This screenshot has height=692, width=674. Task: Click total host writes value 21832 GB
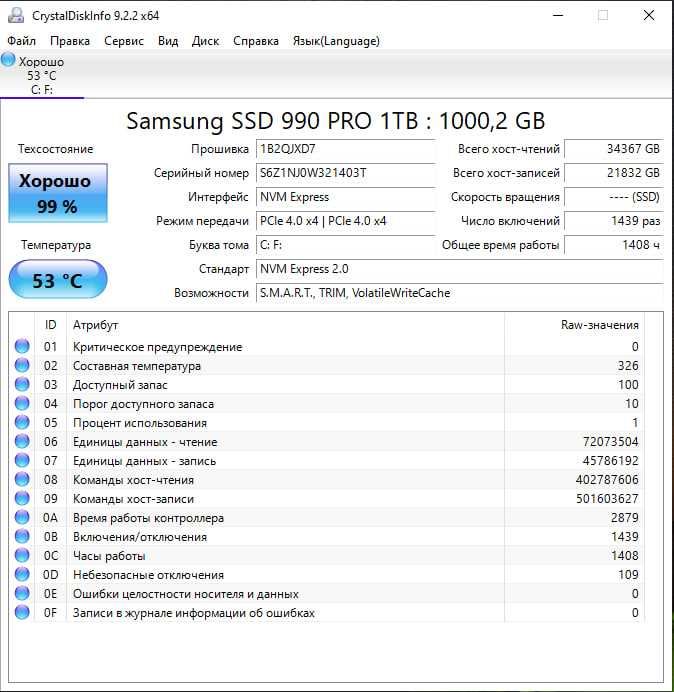614,173
